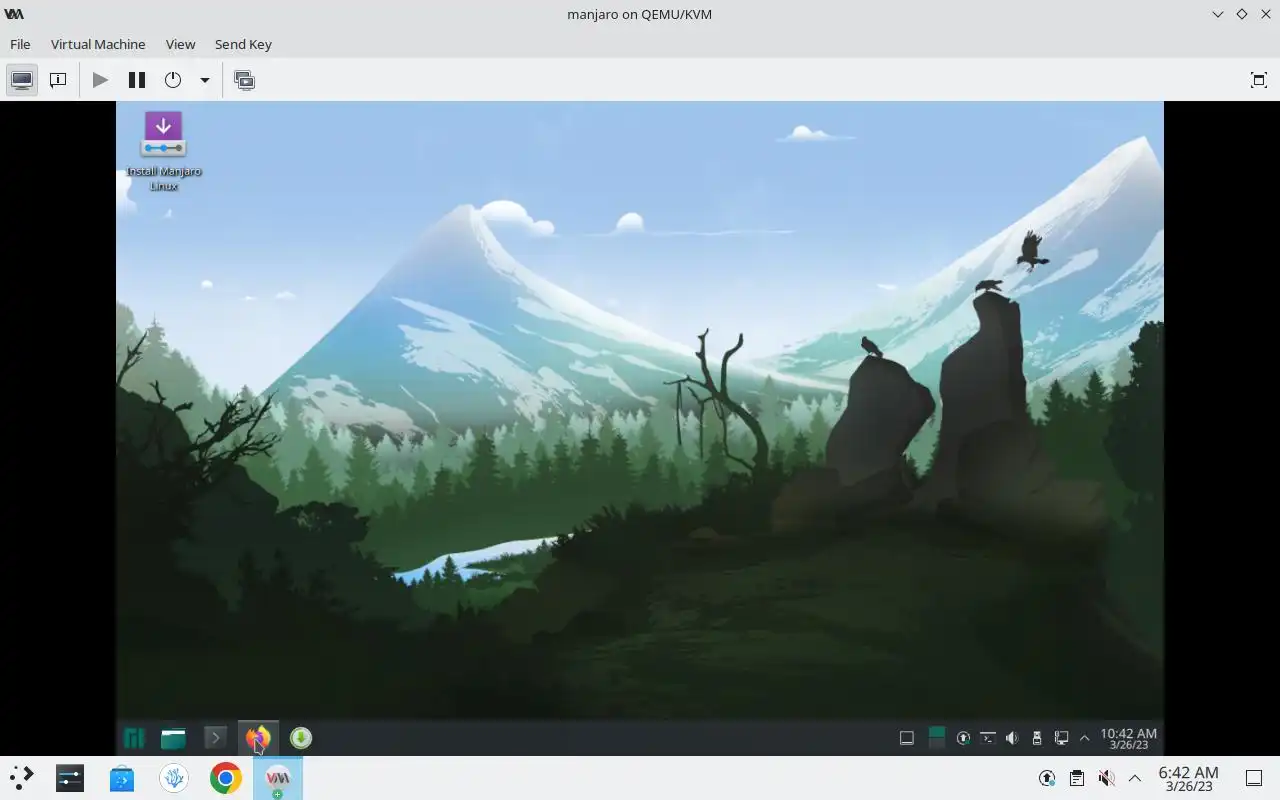The width and height of the screenshot is (1280, 800).
Task: Open guest Yakuake terminal tray icon
Action: [988, 738]
